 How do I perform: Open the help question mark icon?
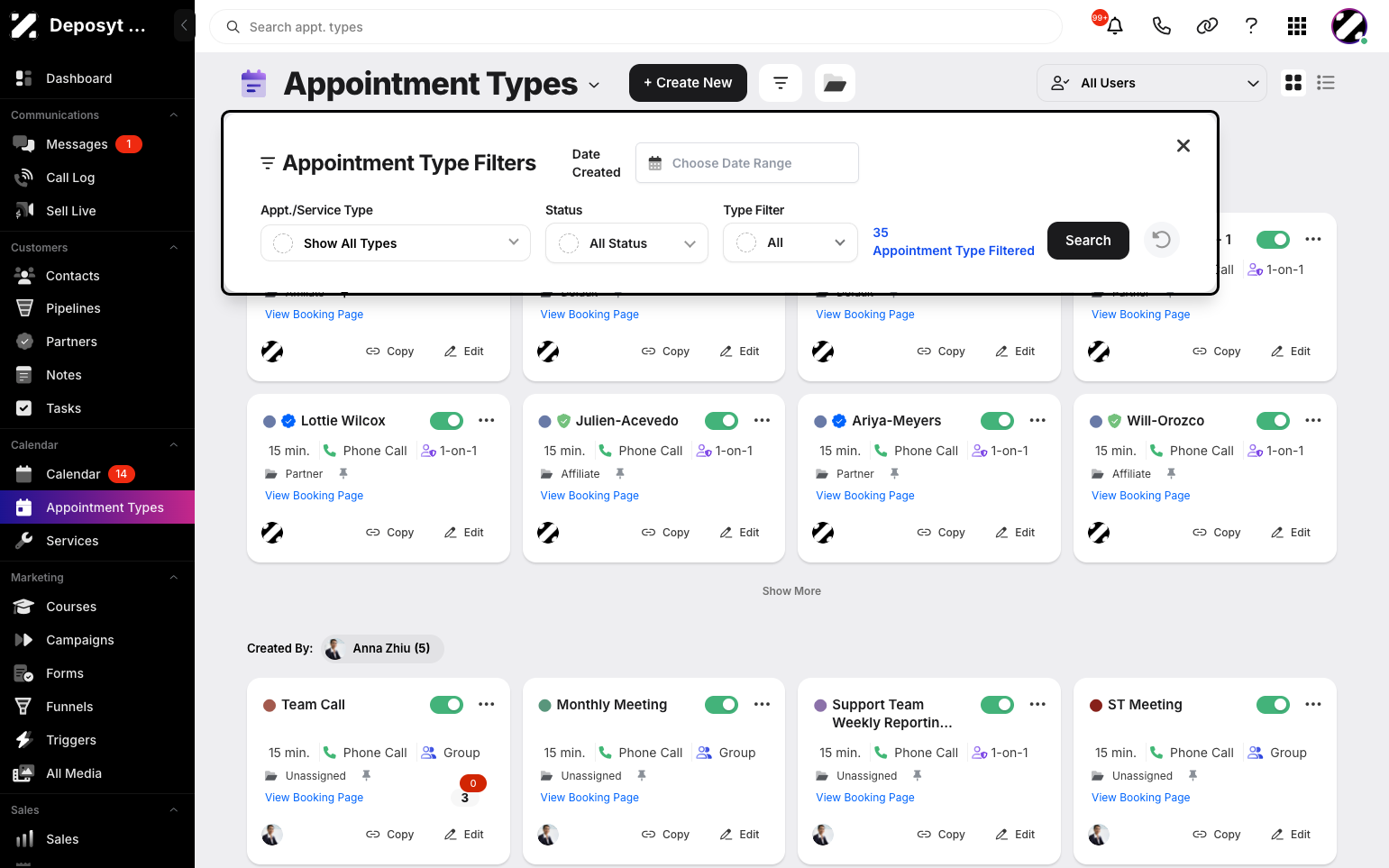coord(1251,26)
